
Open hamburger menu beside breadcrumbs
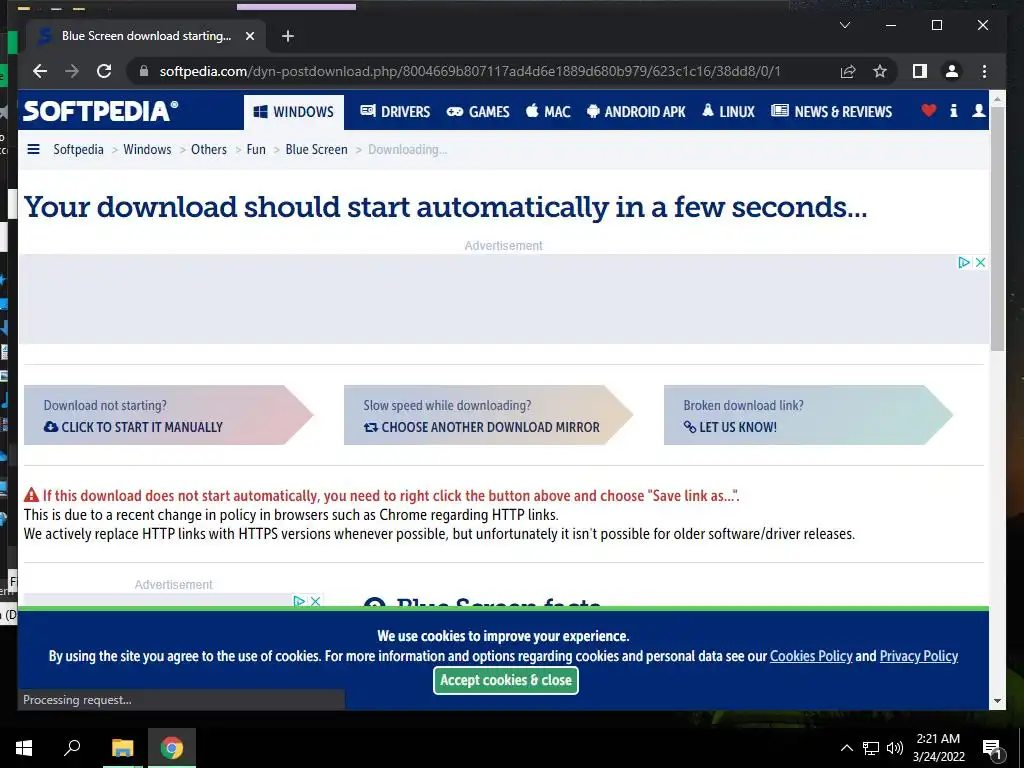33,149
